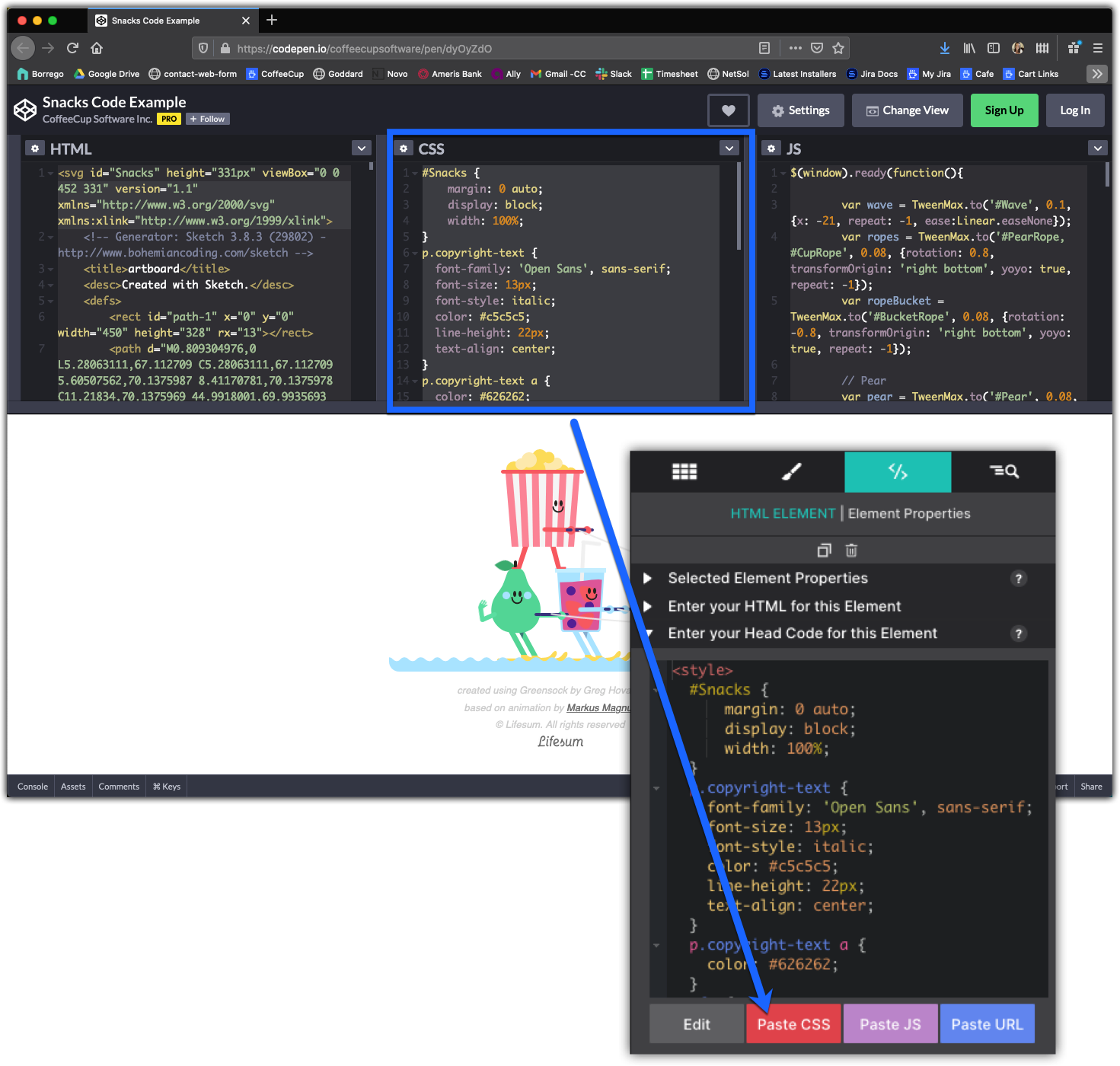Click the browser address bar URL

point(364,49)
